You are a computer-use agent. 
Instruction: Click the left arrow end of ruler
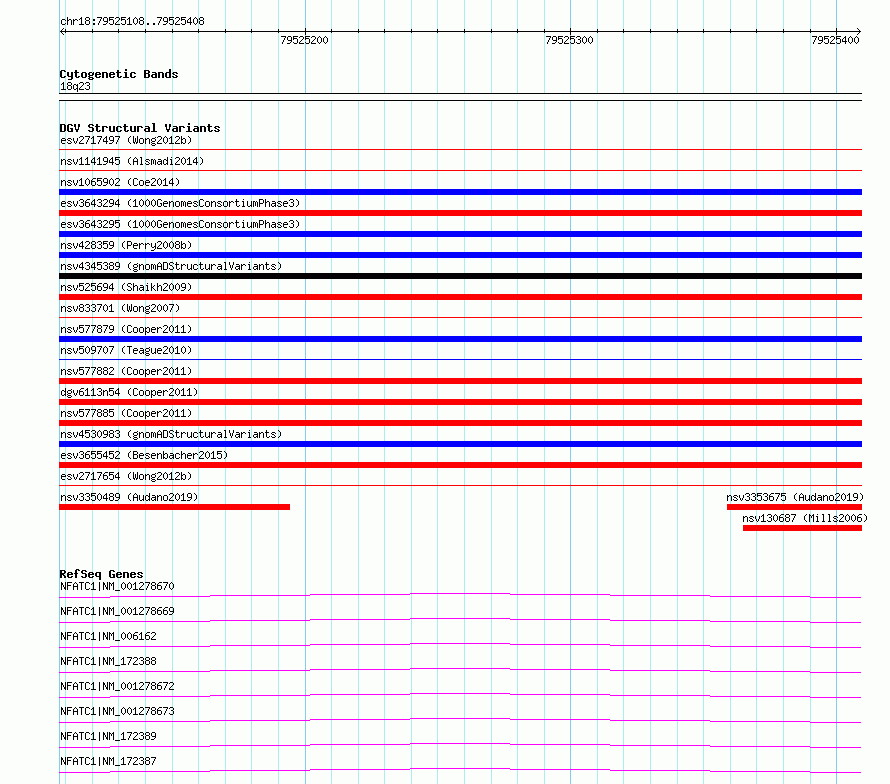click(x=63, y=32)
